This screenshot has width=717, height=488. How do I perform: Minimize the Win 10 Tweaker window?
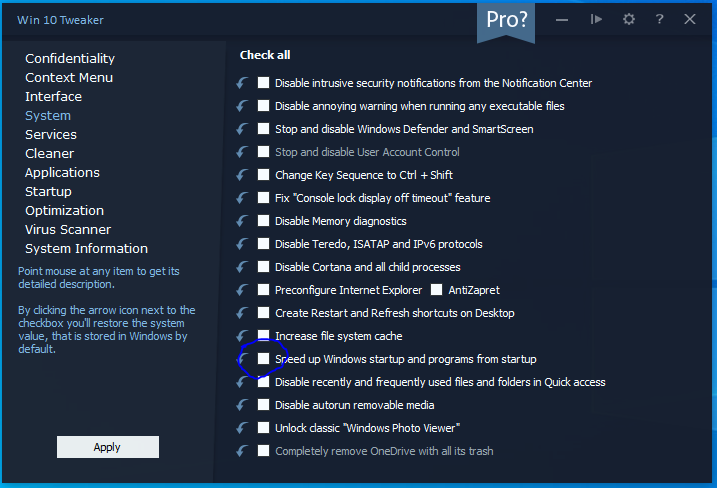click(x=562, y=20)
